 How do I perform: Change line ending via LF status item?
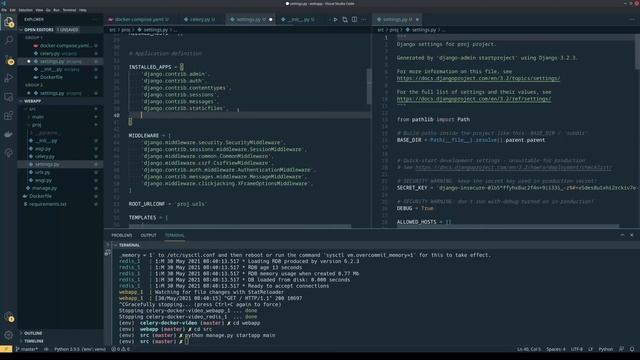590,349
